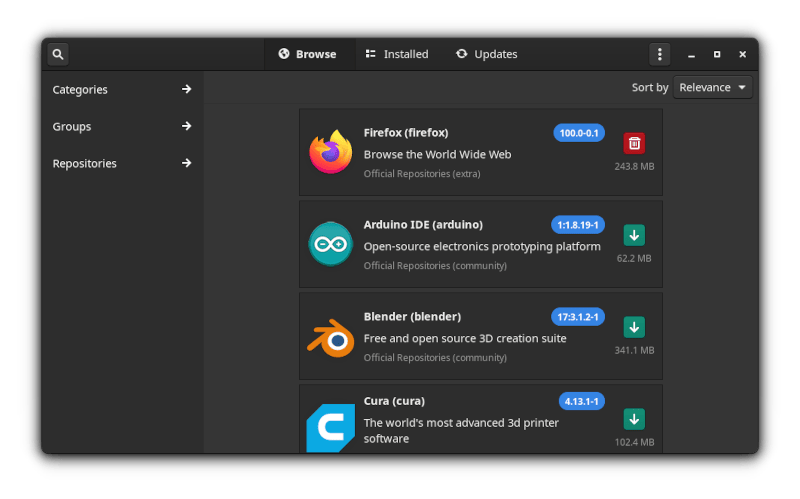Install Cura with the green download arrow
This screenshot has height=499, width=800.
[634, 419]
